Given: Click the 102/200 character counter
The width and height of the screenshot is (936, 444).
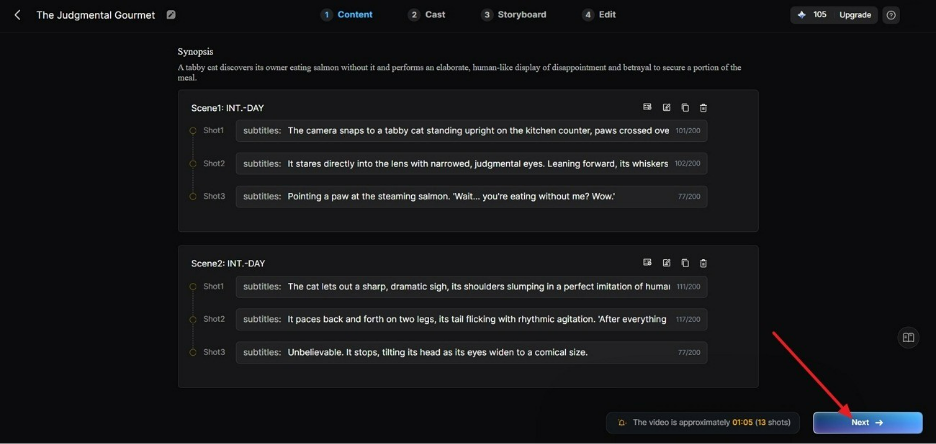Looking at the screenshot, I should click(688, 164).
